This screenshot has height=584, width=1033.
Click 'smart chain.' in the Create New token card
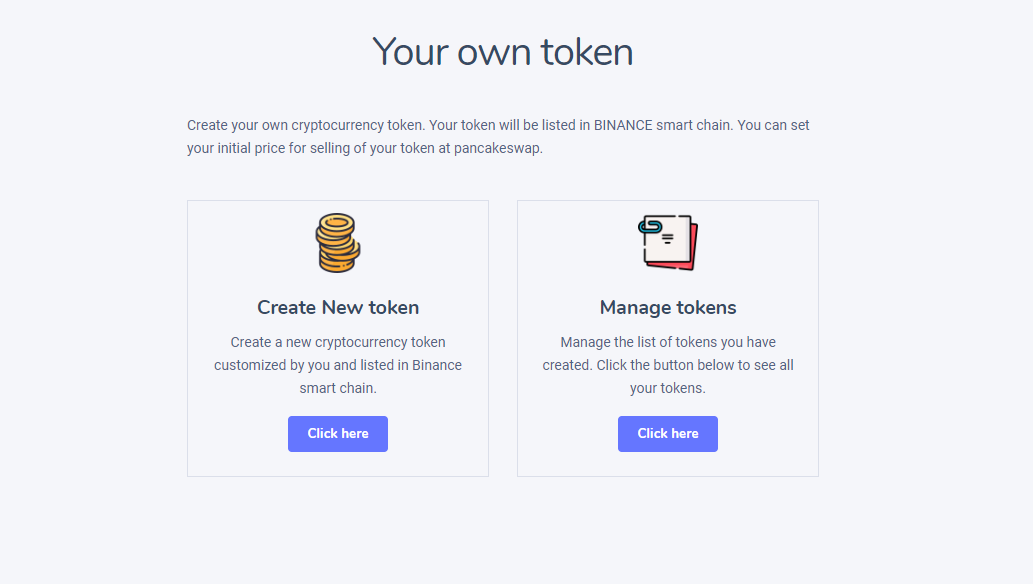coord(338,388)
